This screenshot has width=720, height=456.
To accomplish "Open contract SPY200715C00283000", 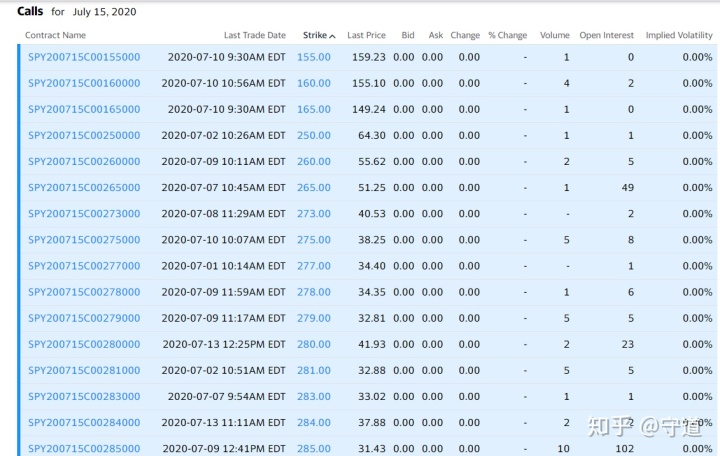I will [x=84, y=397].
